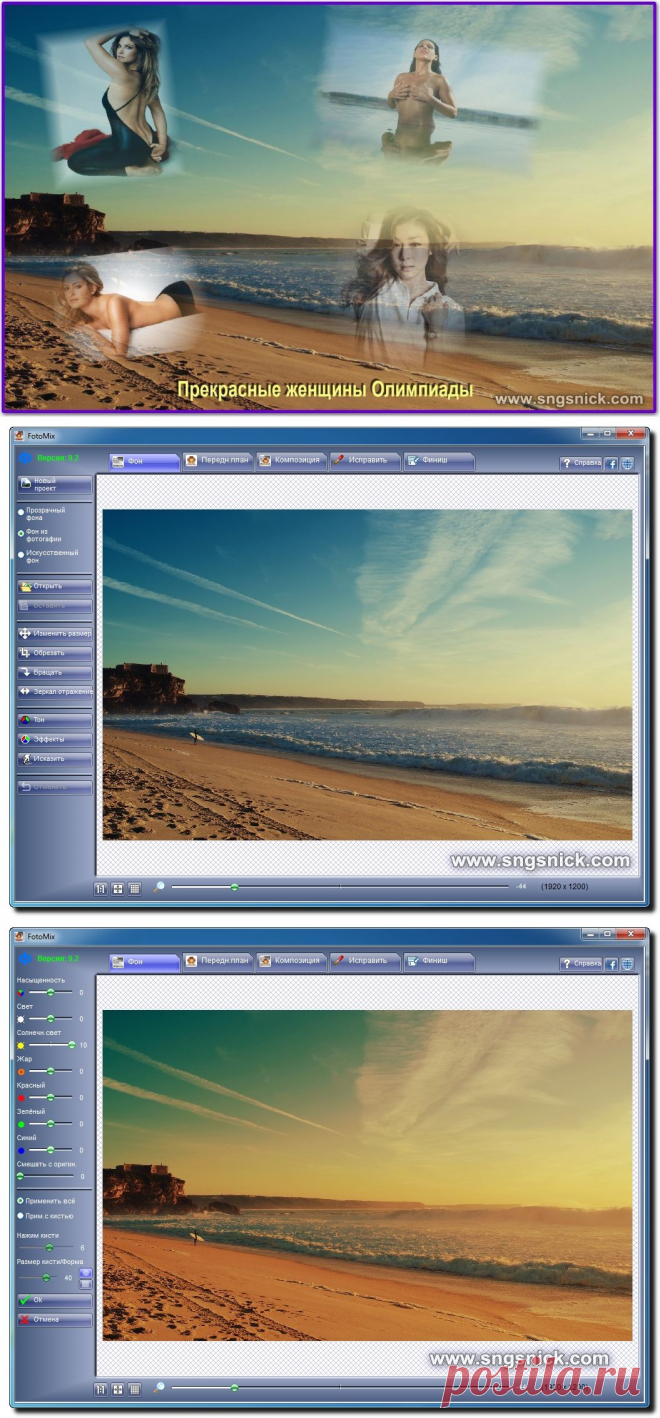Choose the square brush shape button

point(86,1283)
